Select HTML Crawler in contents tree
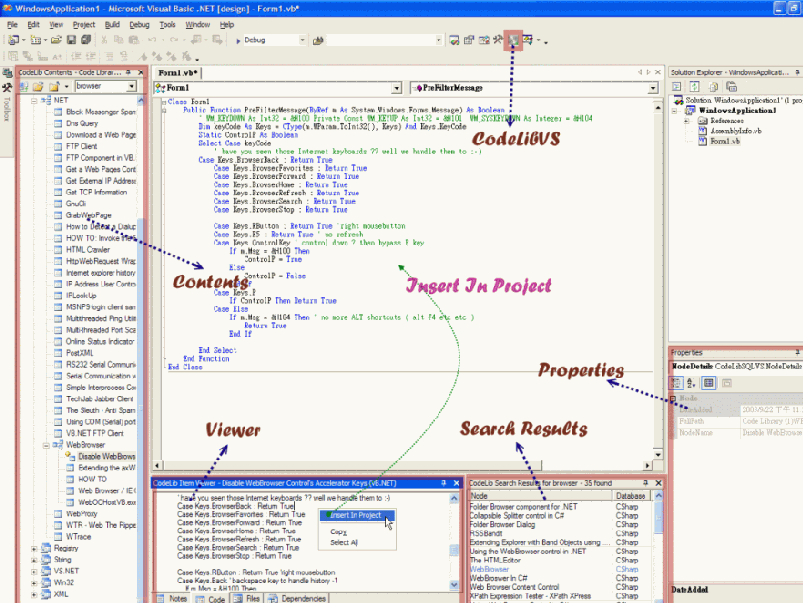The image size is (803, 603). [88, 249]
